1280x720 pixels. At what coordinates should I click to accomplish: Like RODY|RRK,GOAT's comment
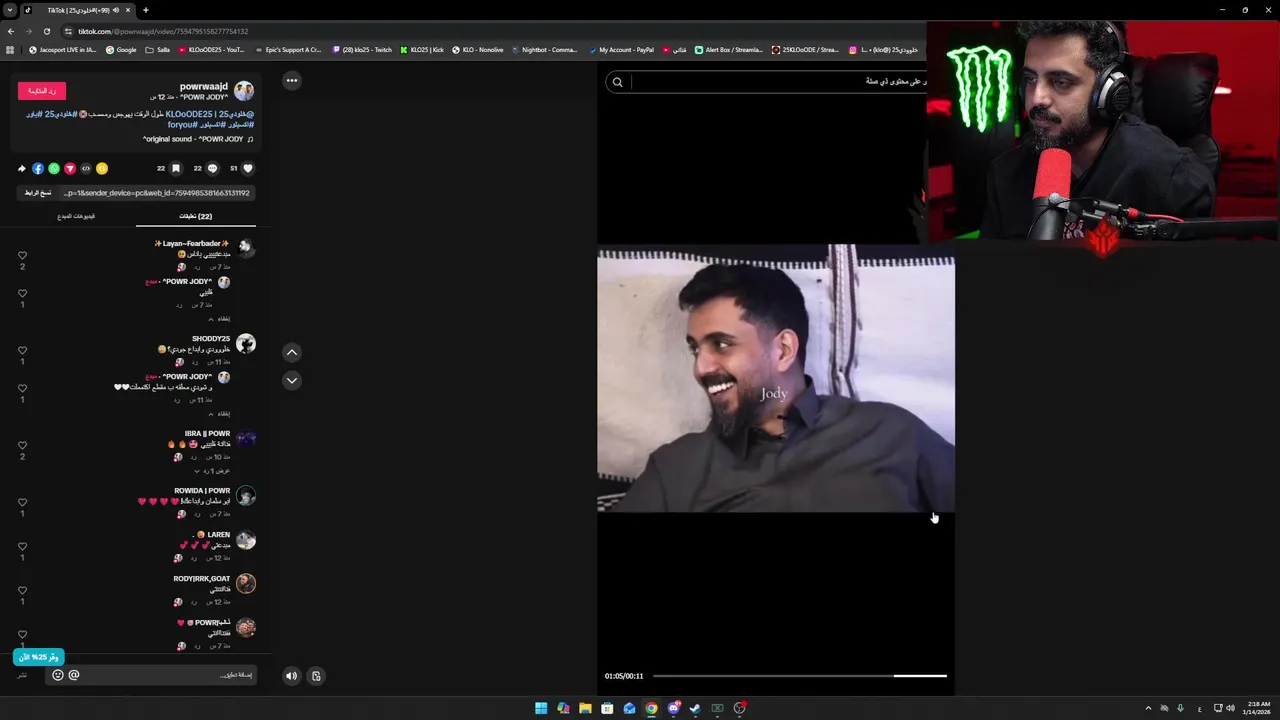point(22,591)
